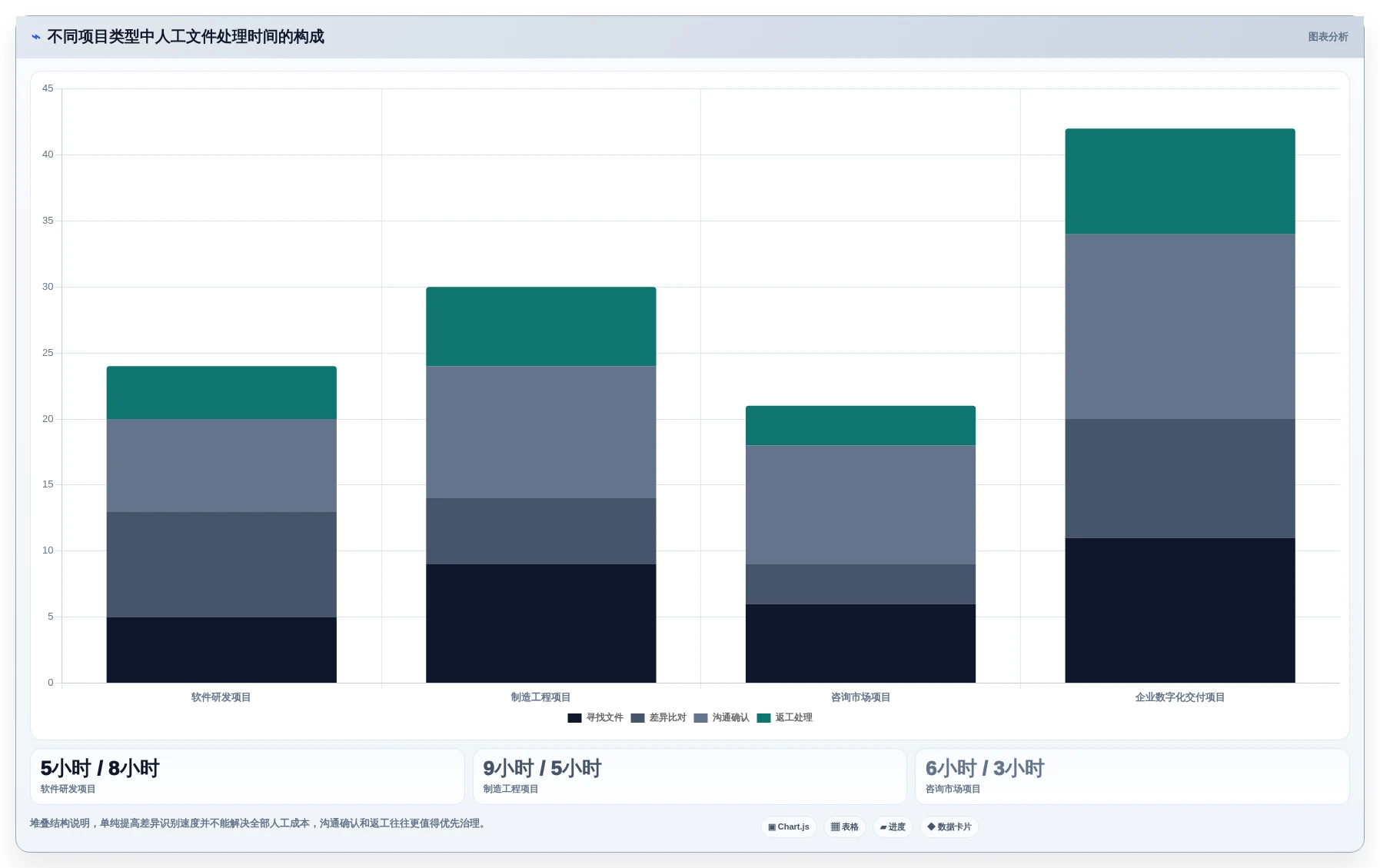
Task: Toggle the 返工处理 legend swatch
Action: 763,718
